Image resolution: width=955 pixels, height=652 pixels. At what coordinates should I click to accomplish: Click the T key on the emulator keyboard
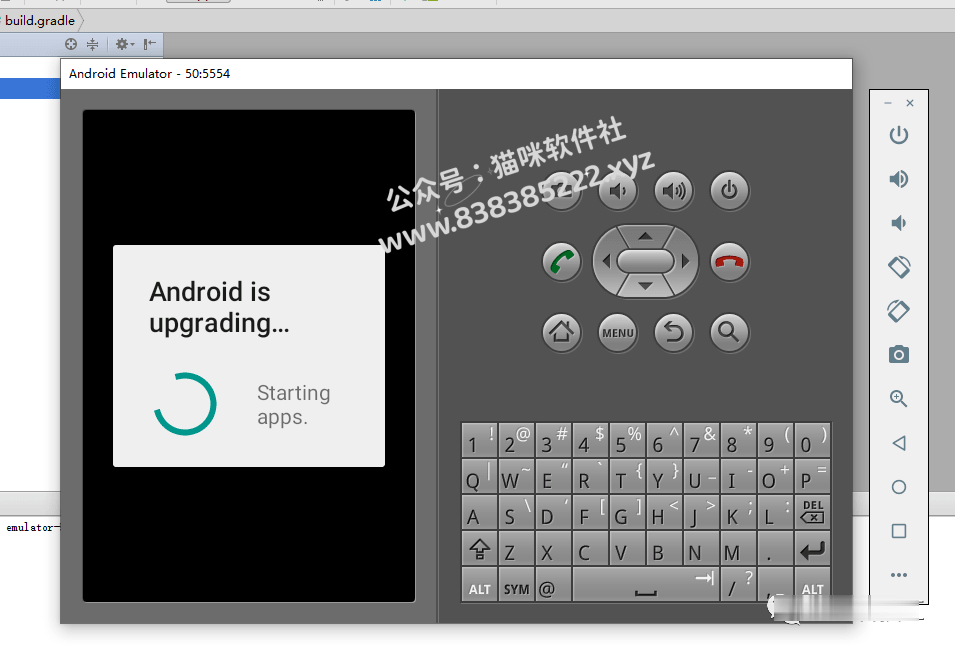click(627, 477)
